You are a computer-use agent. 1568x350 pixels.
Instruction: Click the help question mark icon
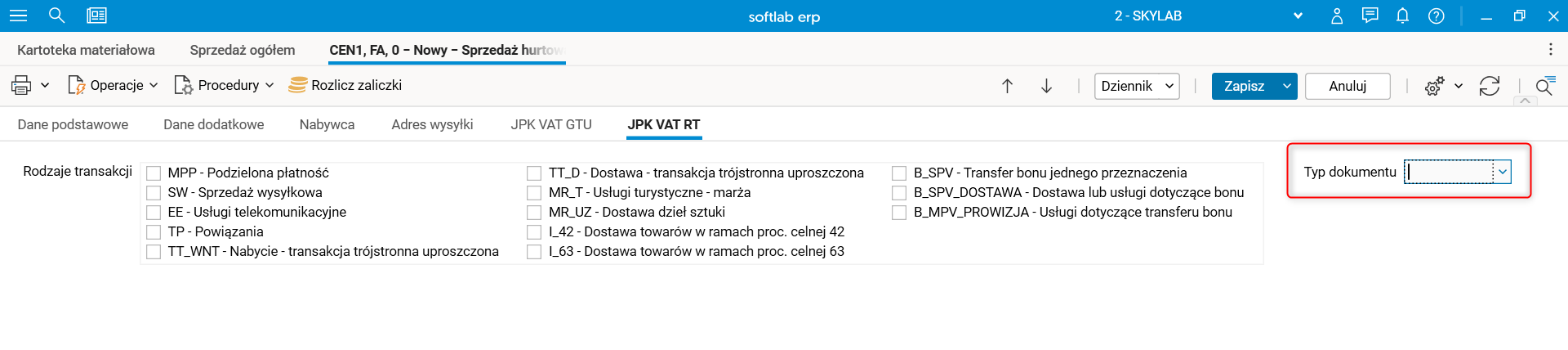tap(1436, 16)
